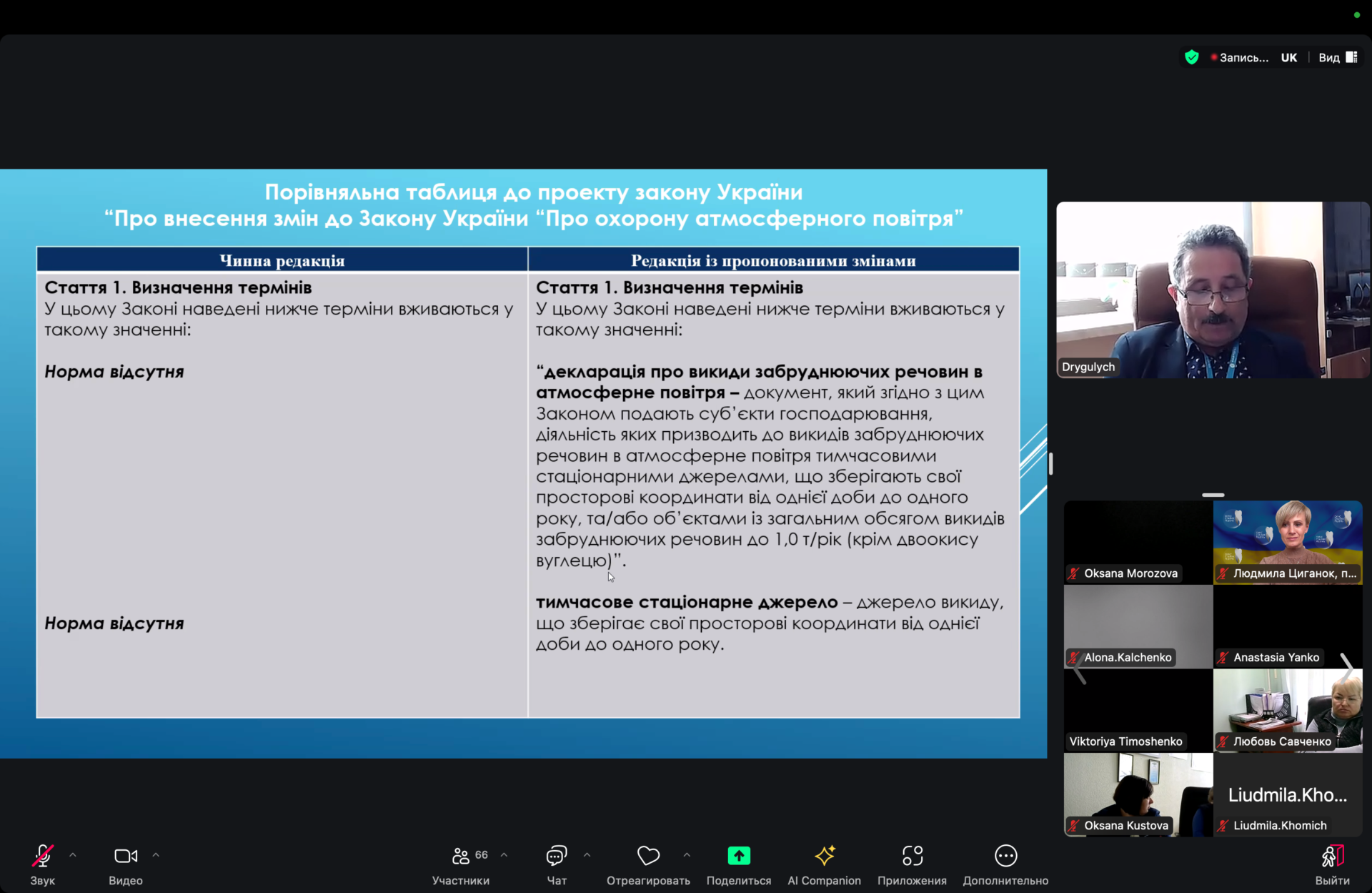
Task: Open the Участники participants panel
Action: pyautogui.click(x=461, y=856)
